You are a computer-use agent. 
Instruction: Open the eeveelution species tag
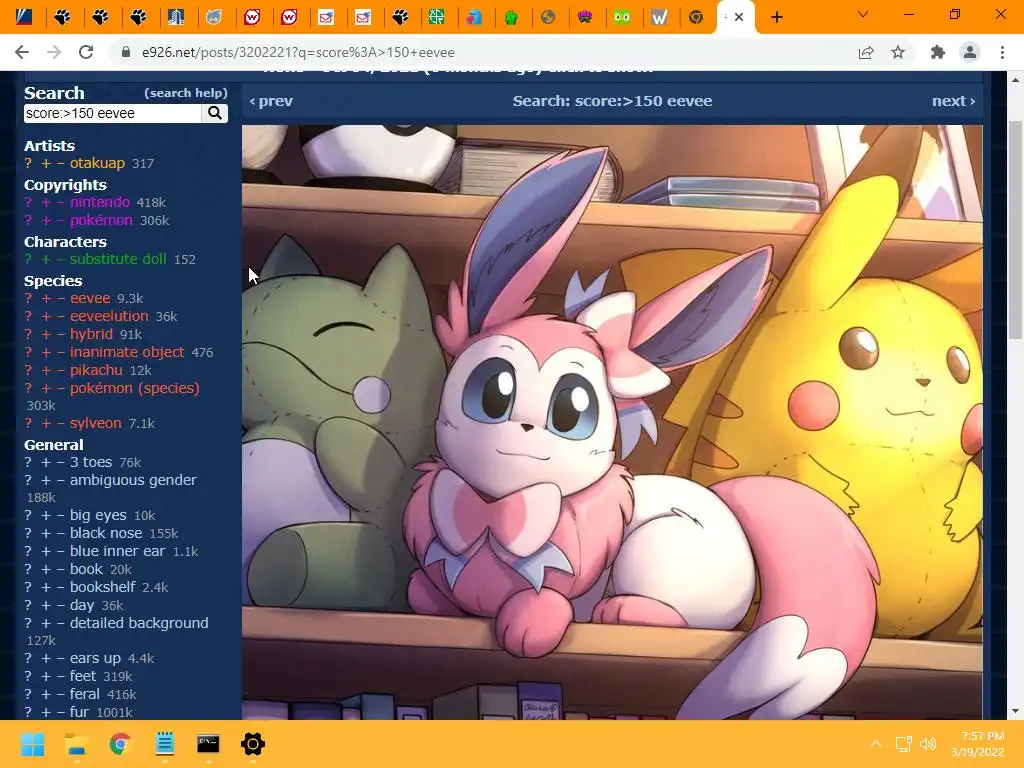(x=109, y=316)
